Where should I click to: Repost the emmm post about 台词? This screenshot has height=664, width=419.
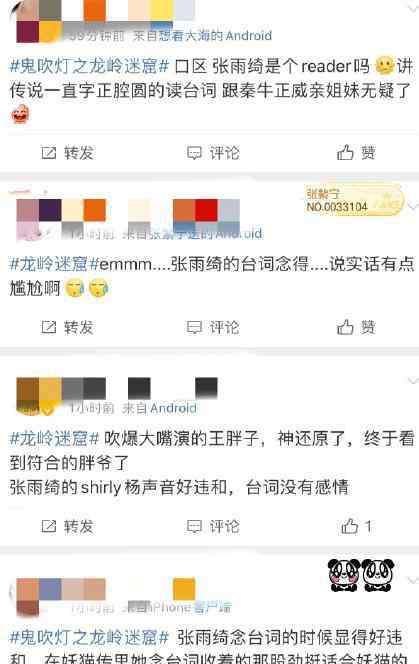click(67, 327)
